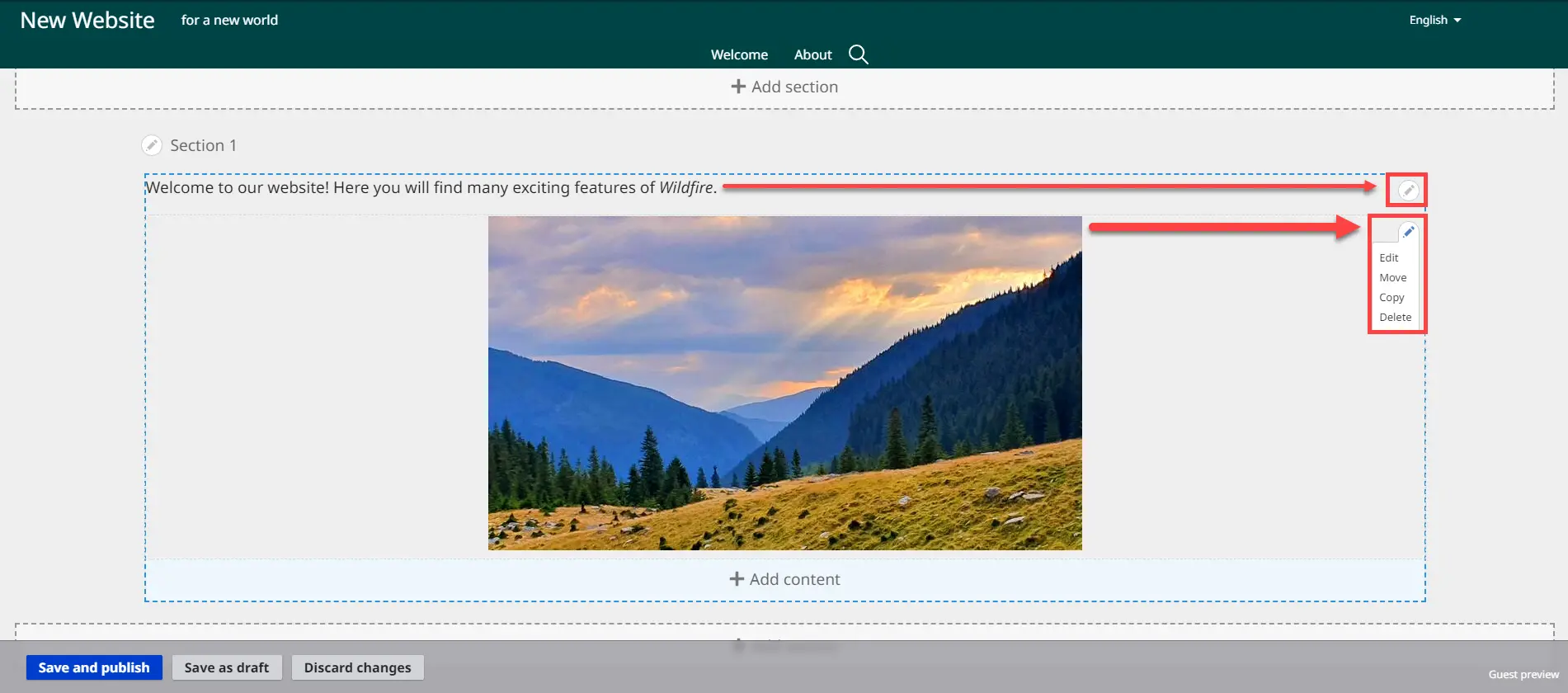
Task: Click the welcome text paragraph block
Action: pyautogui.click(x=431, y=188)
